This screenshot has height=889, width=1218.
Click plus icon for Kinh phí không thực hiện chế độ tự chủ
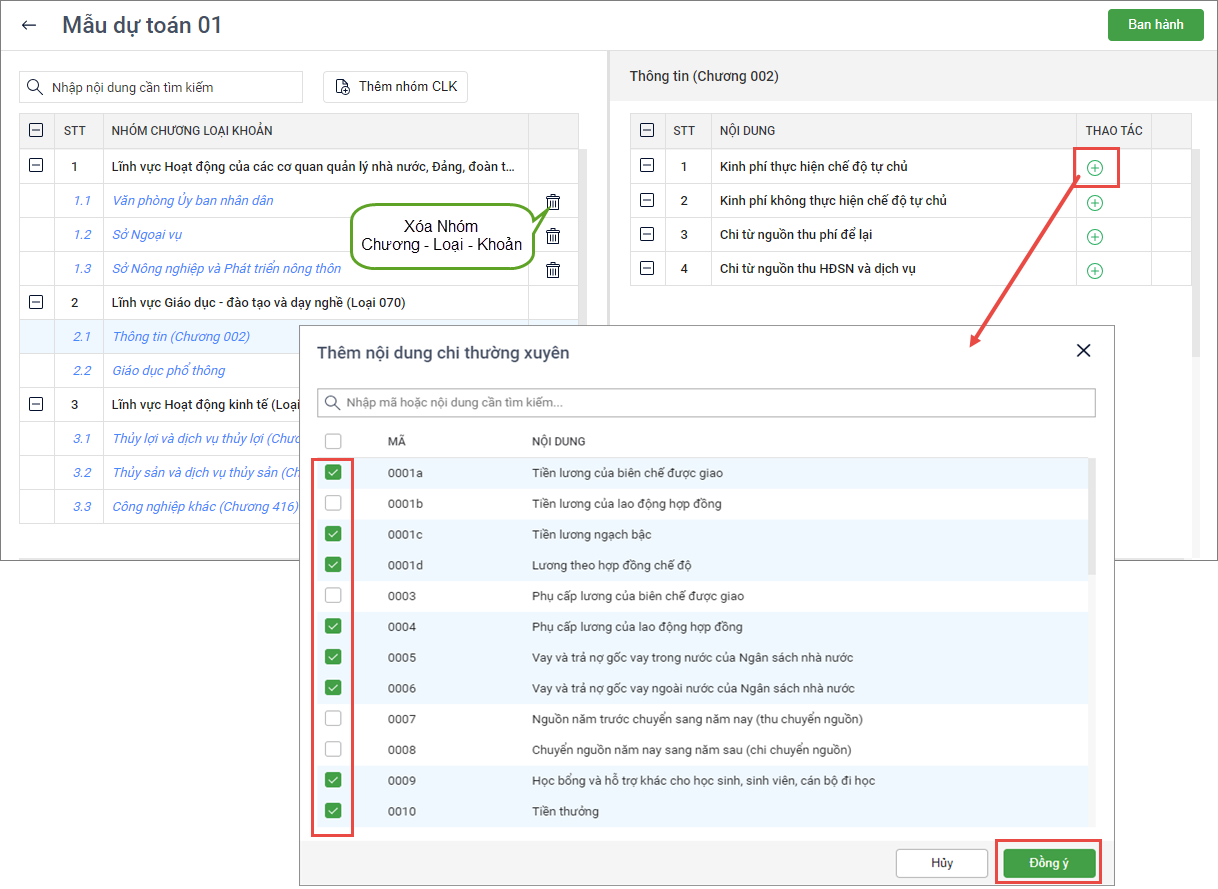(x=1095, y=203)
